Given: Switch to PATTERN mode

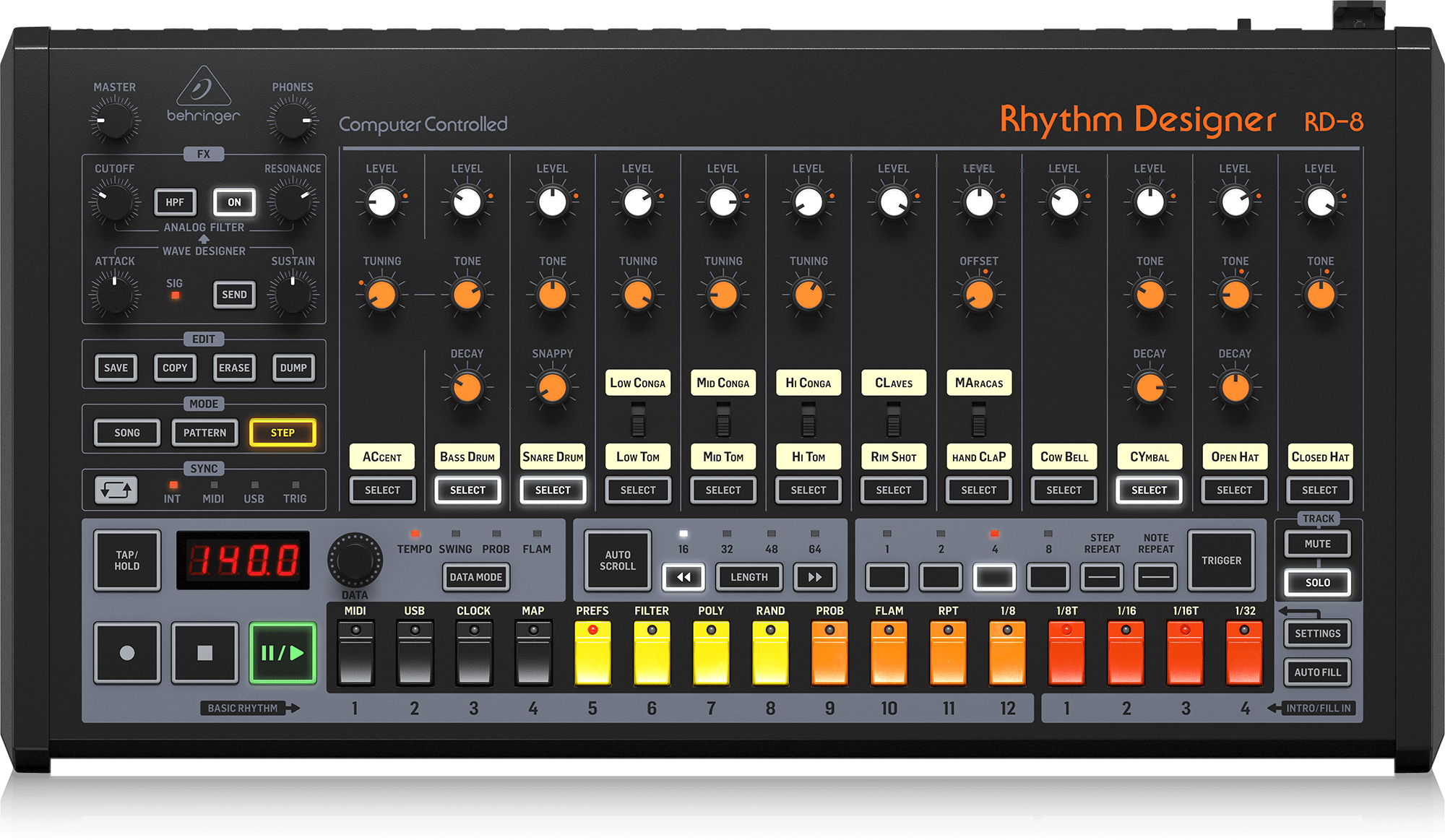Looking at the screenshot, I should click(x=204, y=432).
